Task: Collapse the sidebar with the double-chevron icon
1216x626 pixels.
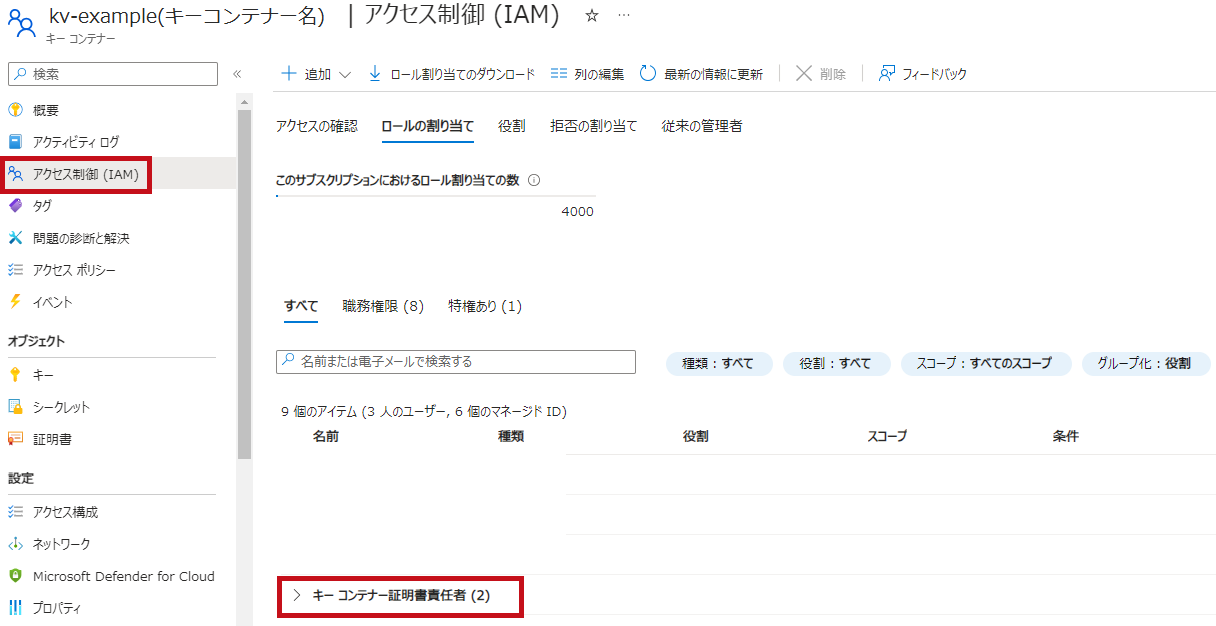Action: (x=237, y=74)
